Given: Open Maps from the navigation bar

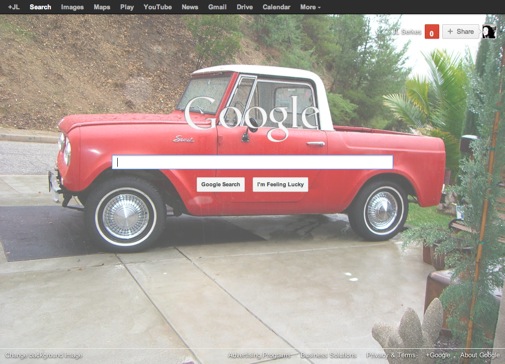Looking at the screenshot, I should click(102, 7).
